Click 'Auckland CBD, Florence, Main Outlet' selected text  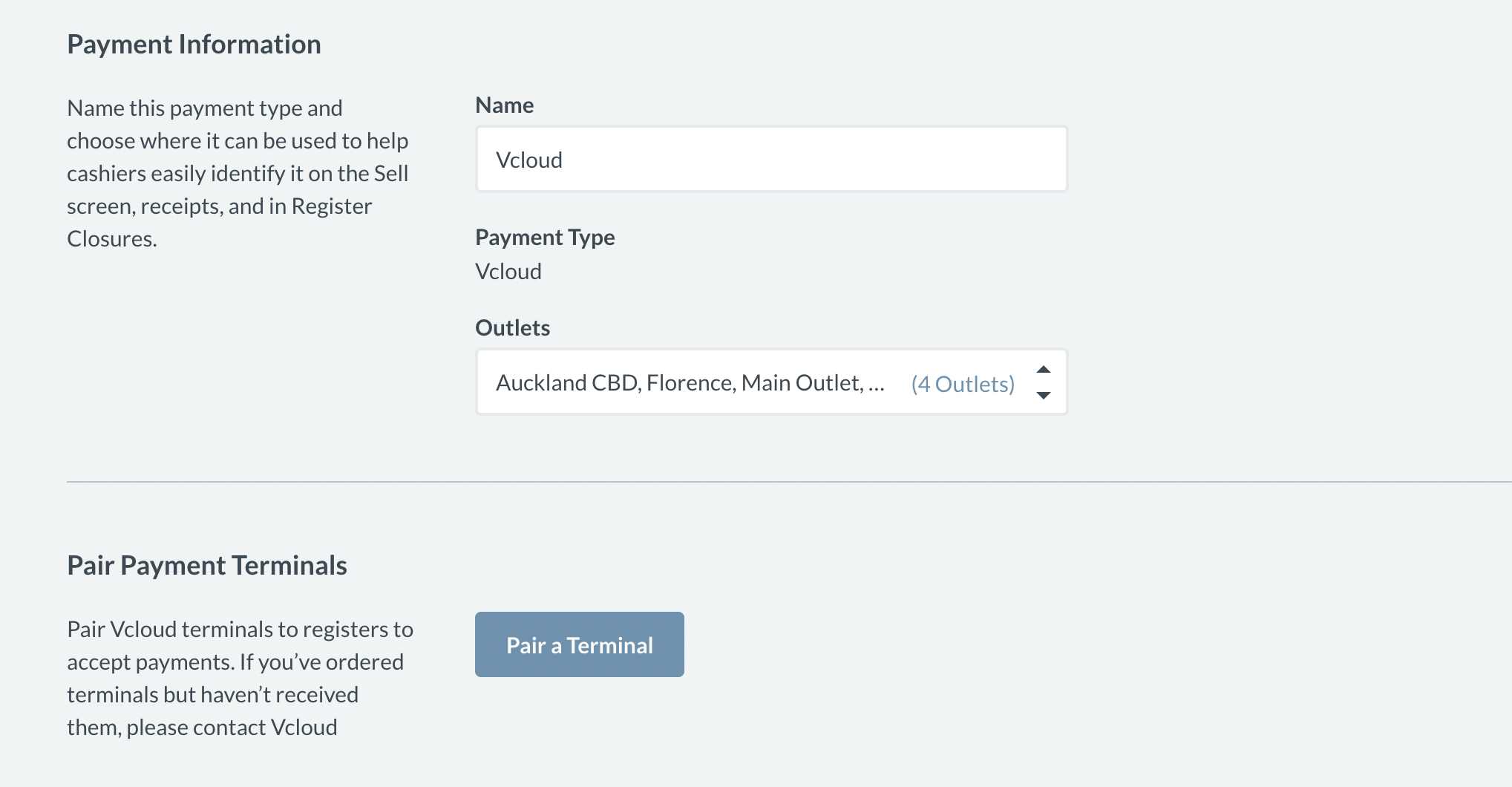[x=679, y=383]
